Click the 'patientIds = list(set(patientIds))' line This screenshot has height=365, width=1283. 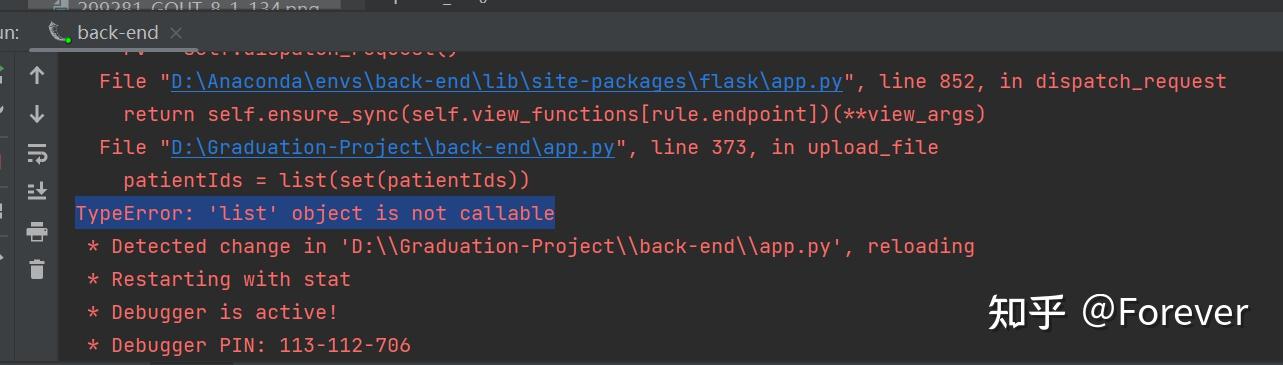pyautogui.click(x=326, y=181)
